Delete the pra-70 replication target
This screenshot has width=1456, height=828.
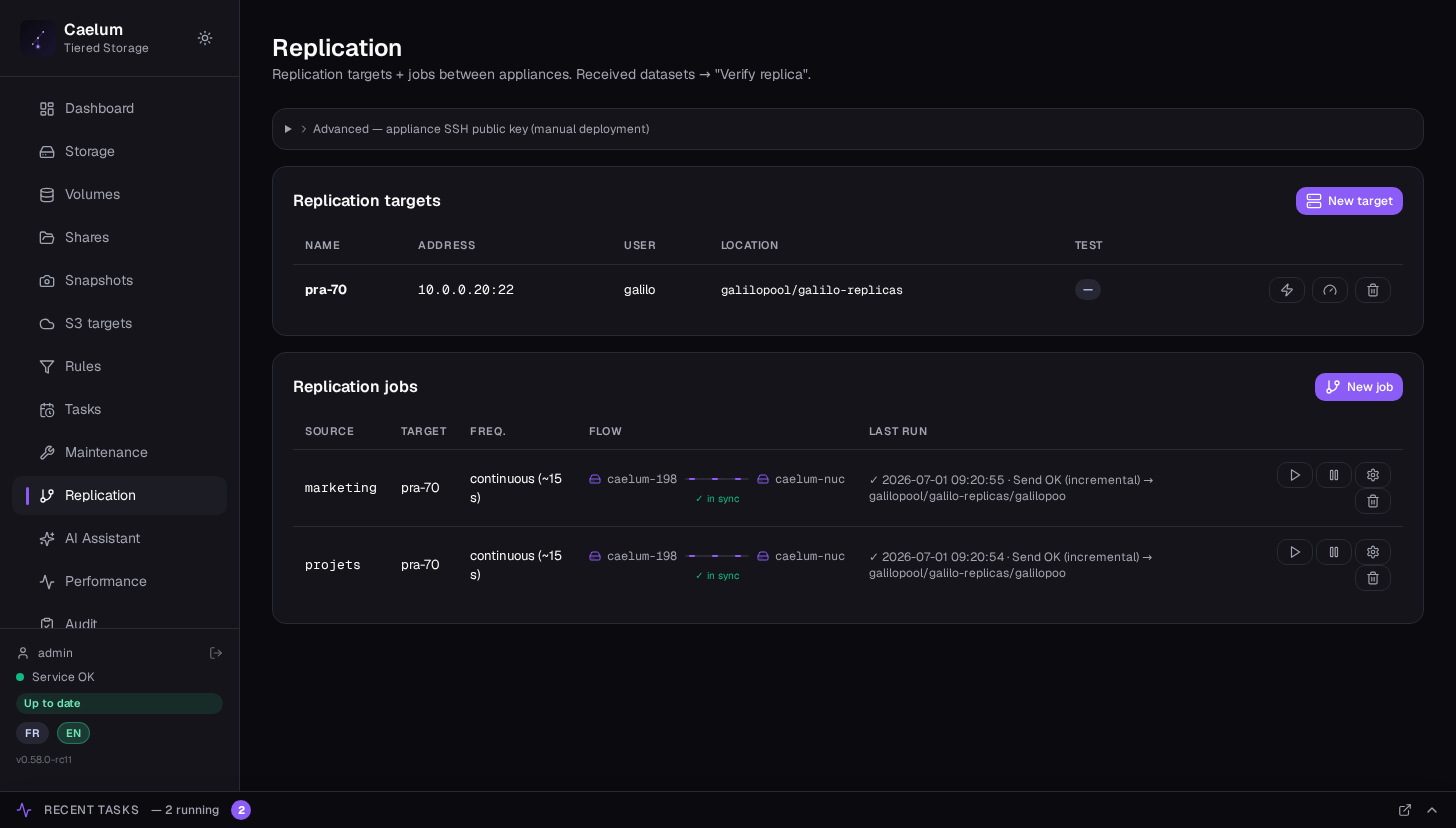point(1373,290)
